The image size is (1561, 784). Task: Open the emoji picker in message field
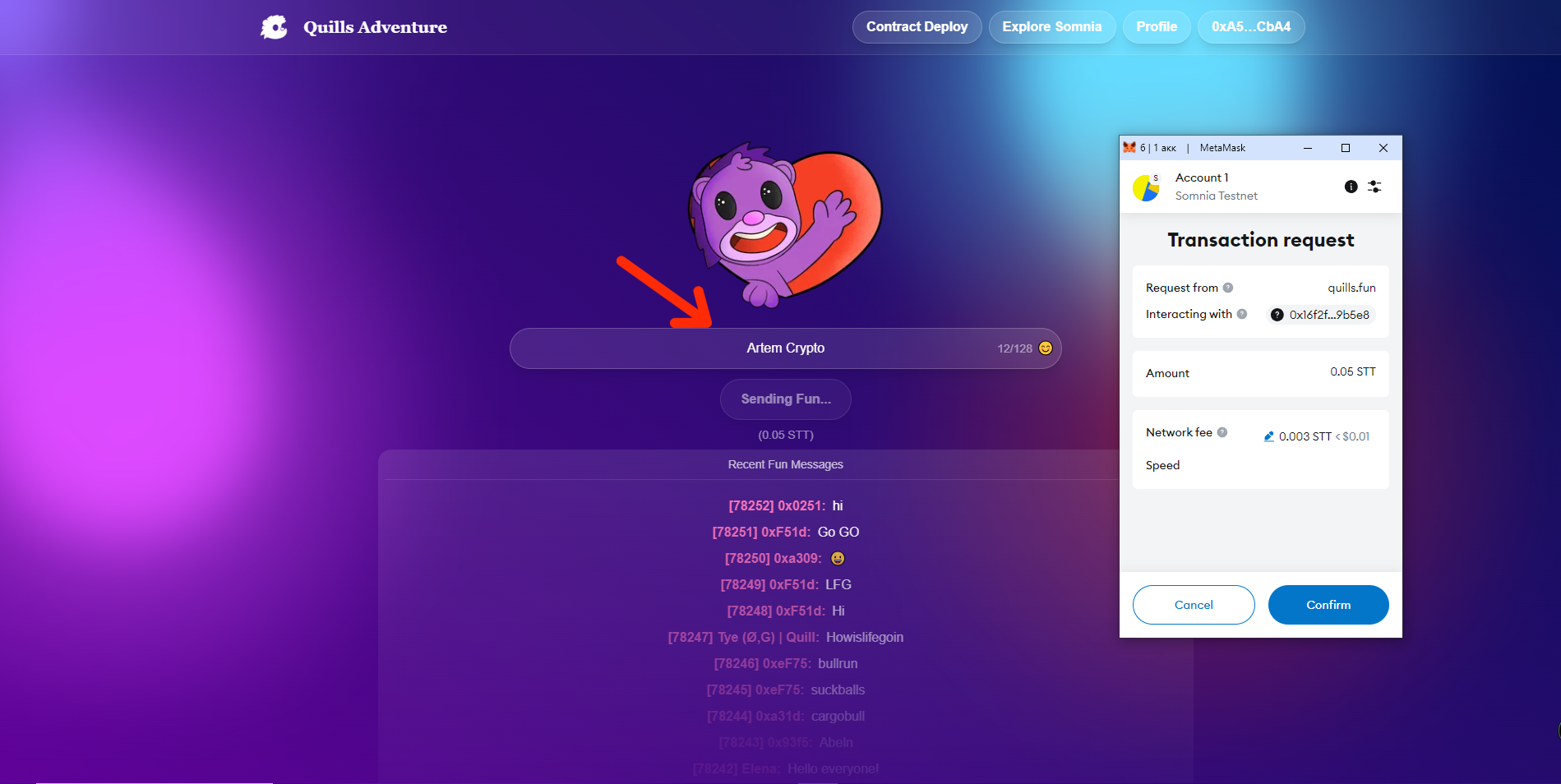(1046, 348)
